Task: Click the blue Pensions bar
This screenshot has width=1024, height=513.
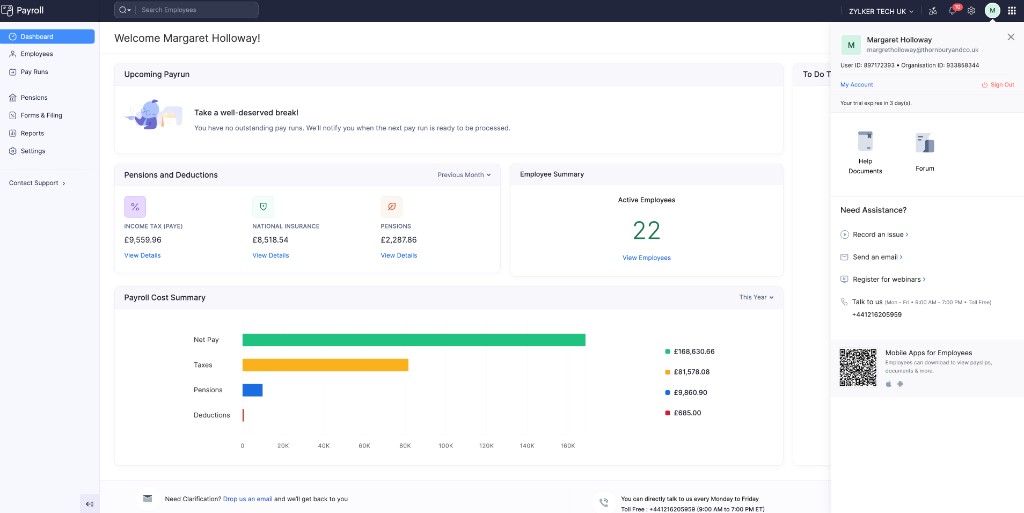Action: (x=252, y=390)
